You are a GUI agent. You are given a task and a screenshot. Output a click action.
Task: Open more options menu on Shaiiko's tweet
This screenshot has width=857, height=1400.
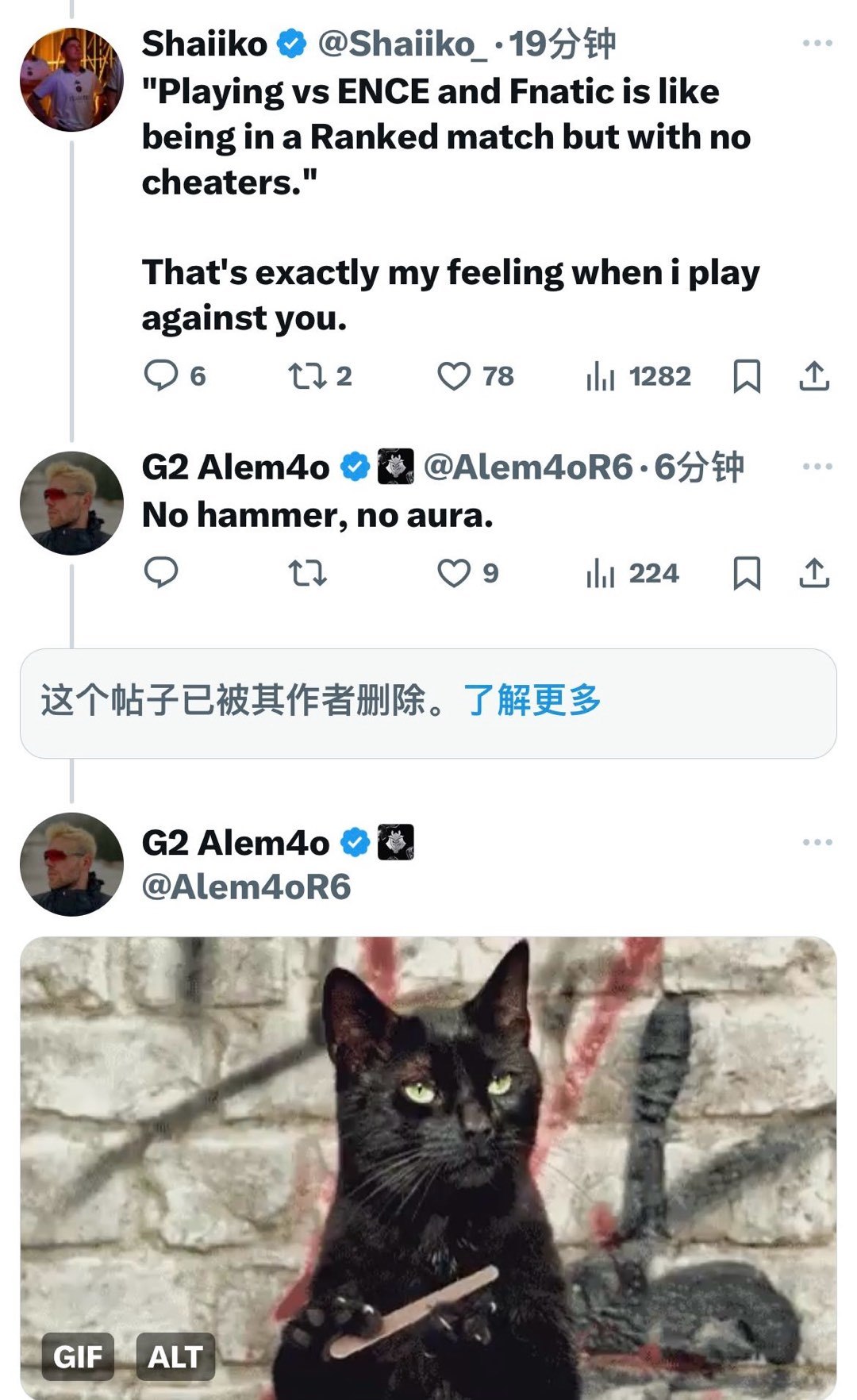817,43
